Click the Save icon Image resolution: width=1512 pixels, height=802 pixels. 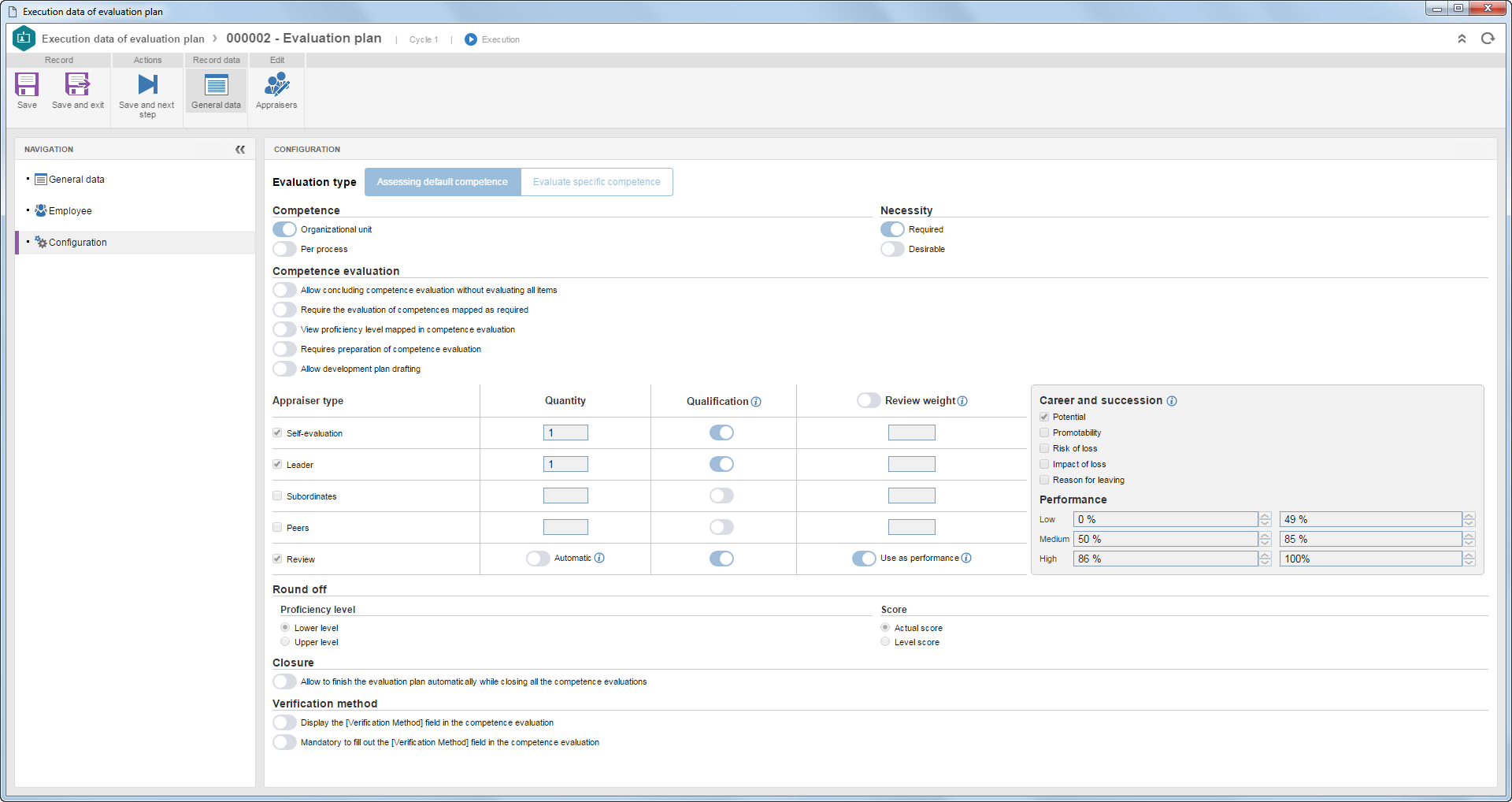[x=27, y=84]
